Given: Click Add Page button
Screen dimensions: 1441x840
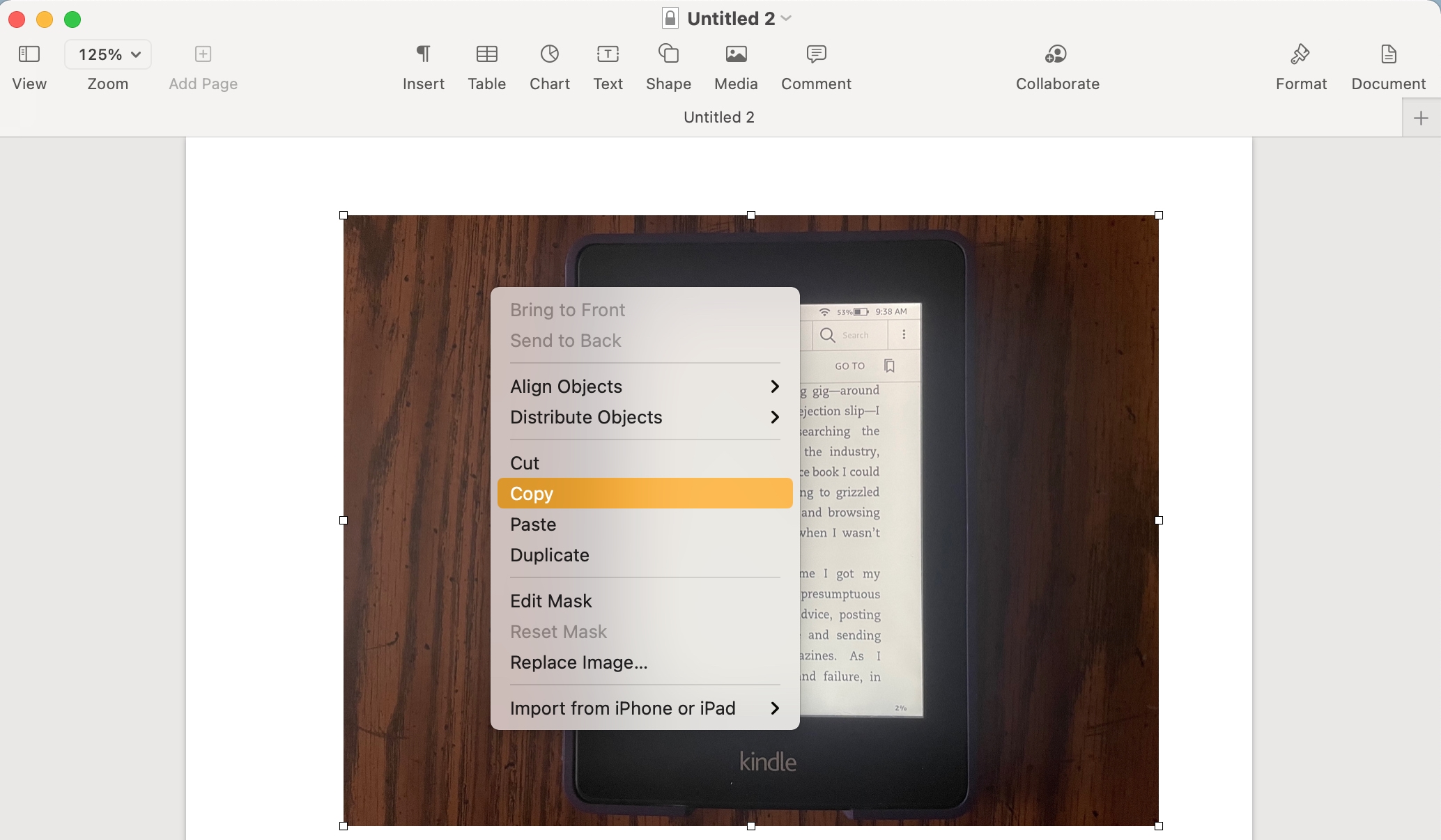Looking at the screenshot, I should point(203,54).
